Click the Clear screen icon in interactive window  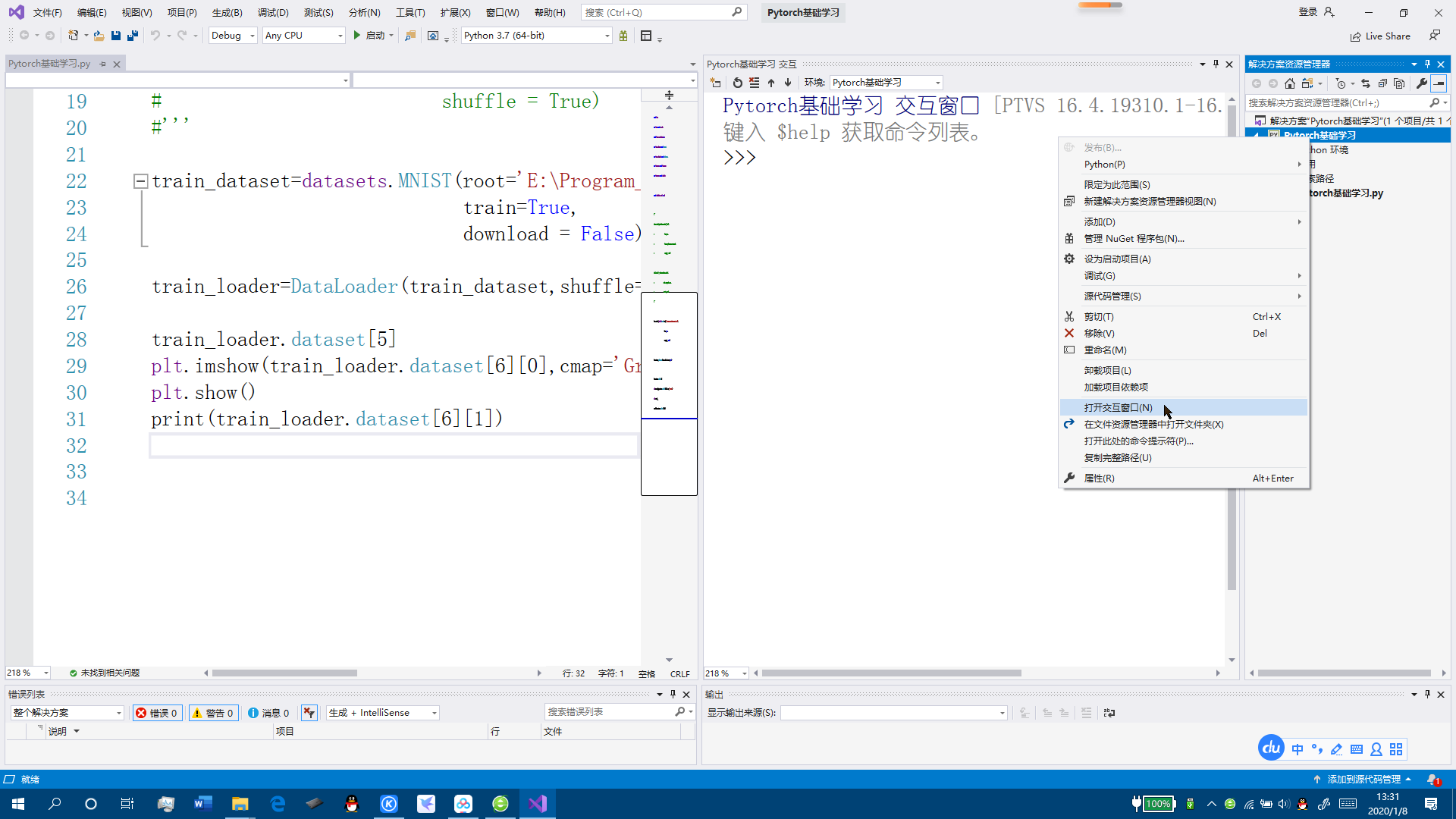pos(754,83)
